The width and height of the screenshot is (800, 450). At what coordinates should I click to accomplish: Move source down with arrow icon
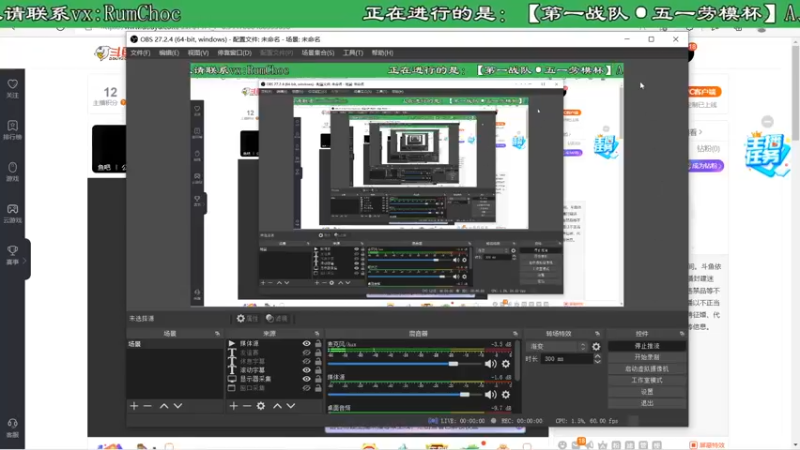[291, 406]
